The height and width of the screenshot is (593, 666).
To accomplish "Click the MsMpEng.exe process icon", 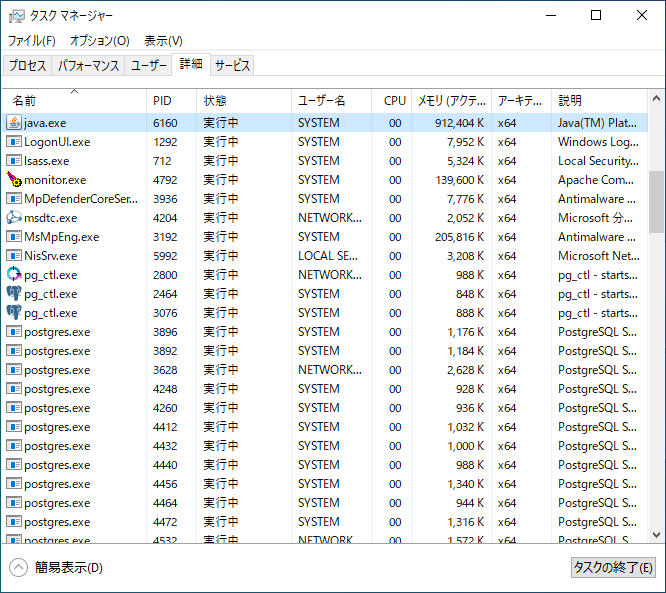I will coord(14,237).
